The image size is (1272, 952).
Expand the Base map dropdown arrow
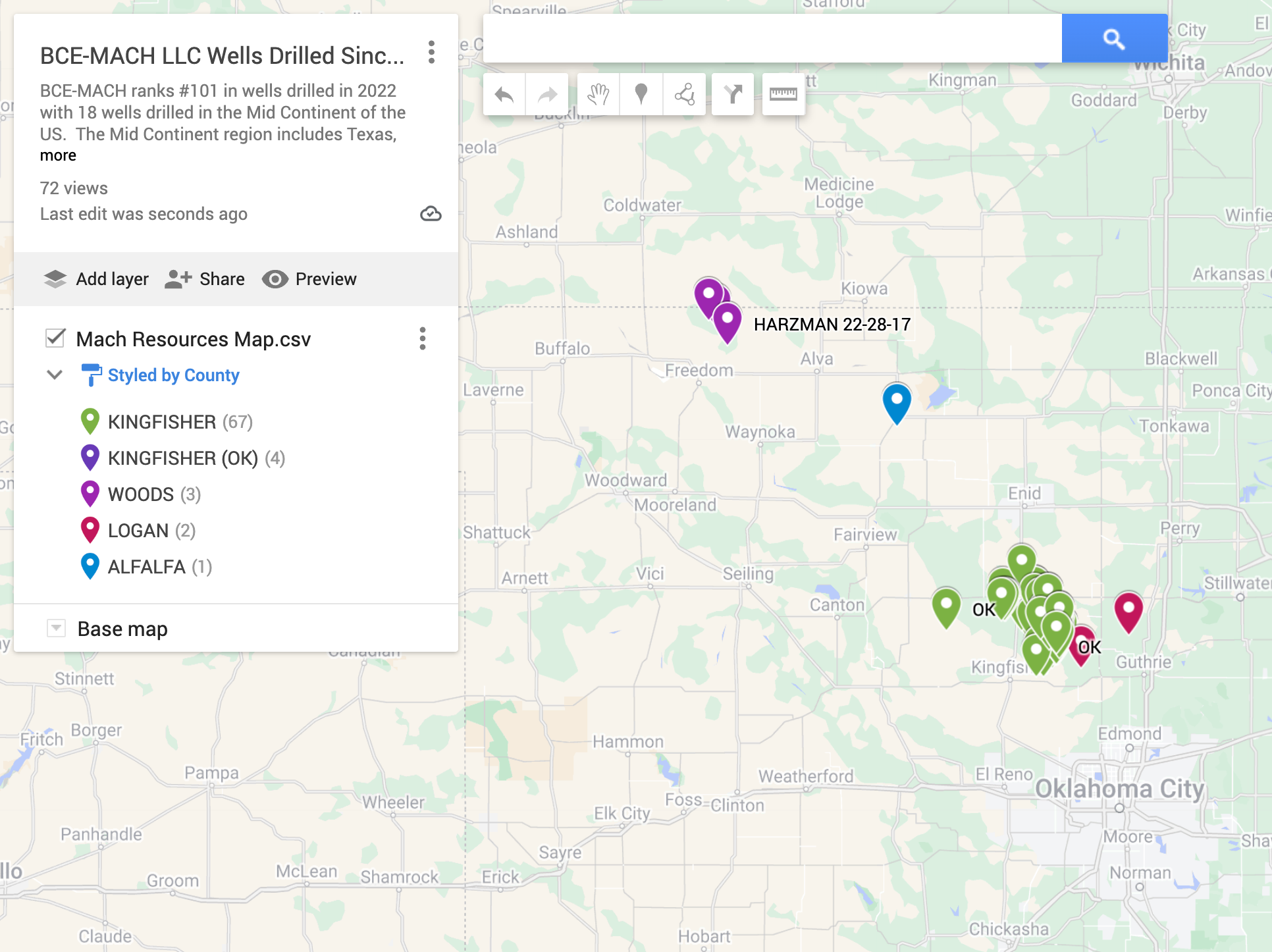click(57, 628)
